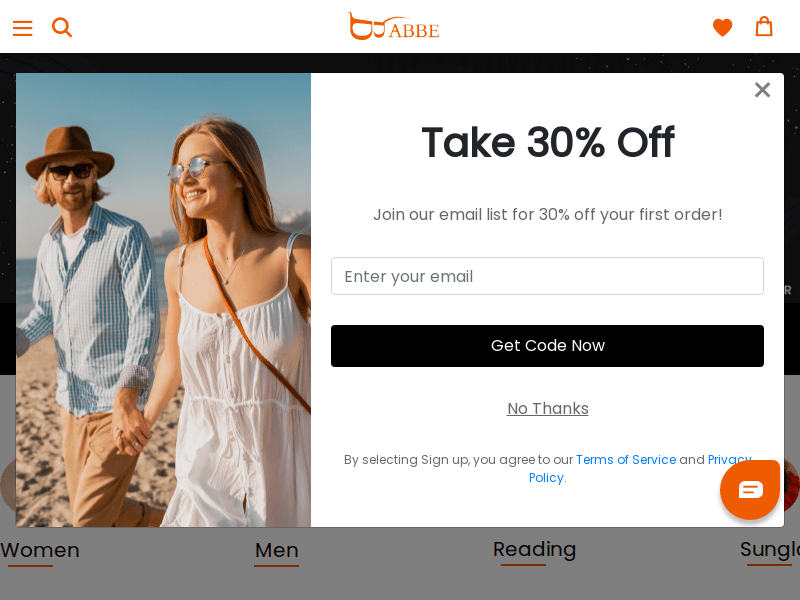Select the Women category
Image resolution: width=800 pixels, height=600 pixels.
pos(40,551)
